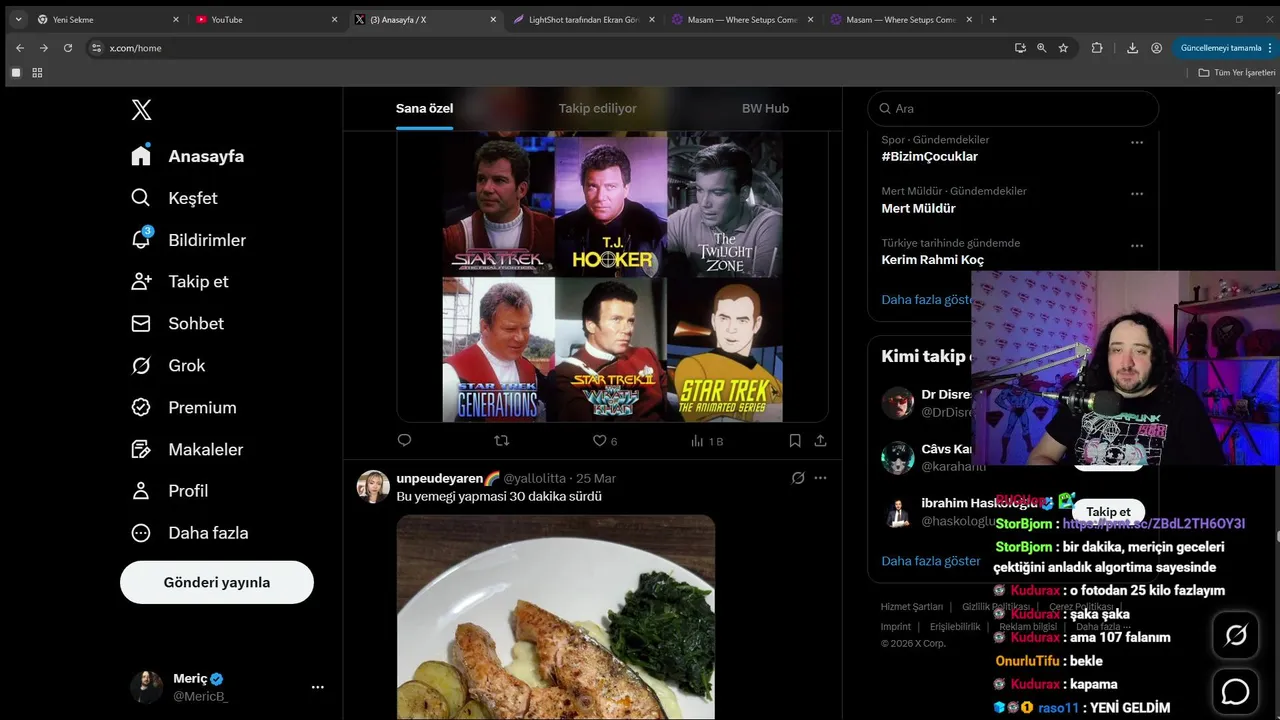
Task: Open floating chat bubble button
Action: [x=1236, y=691]
